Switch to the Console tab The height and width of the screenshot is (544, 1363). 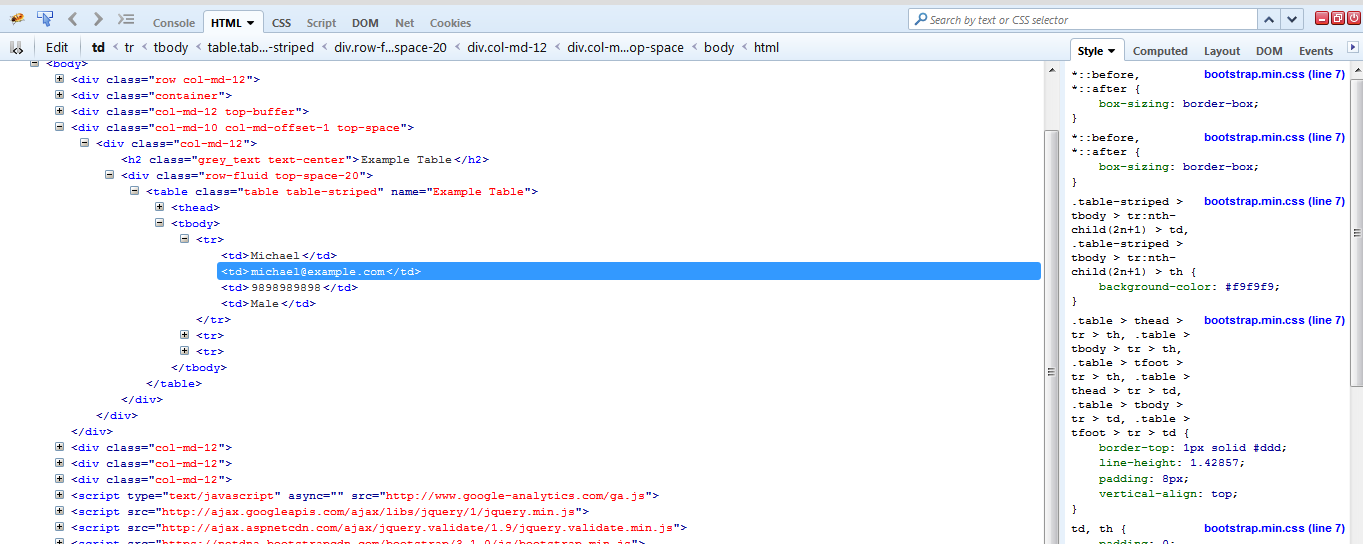(x=174, y=23)
